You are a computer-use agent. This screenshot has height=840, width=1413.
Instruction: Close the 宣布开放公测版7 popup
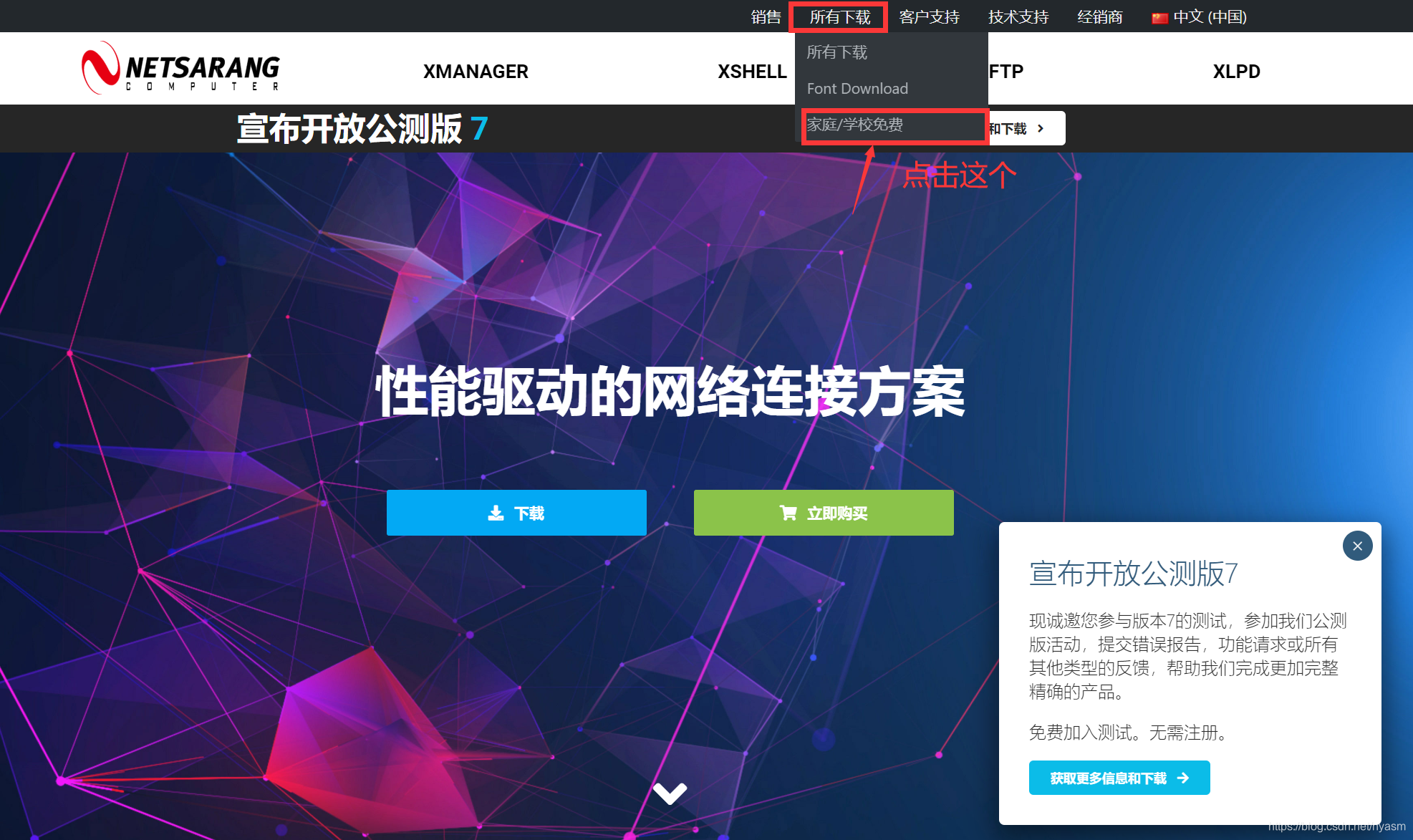point(1357,546)
